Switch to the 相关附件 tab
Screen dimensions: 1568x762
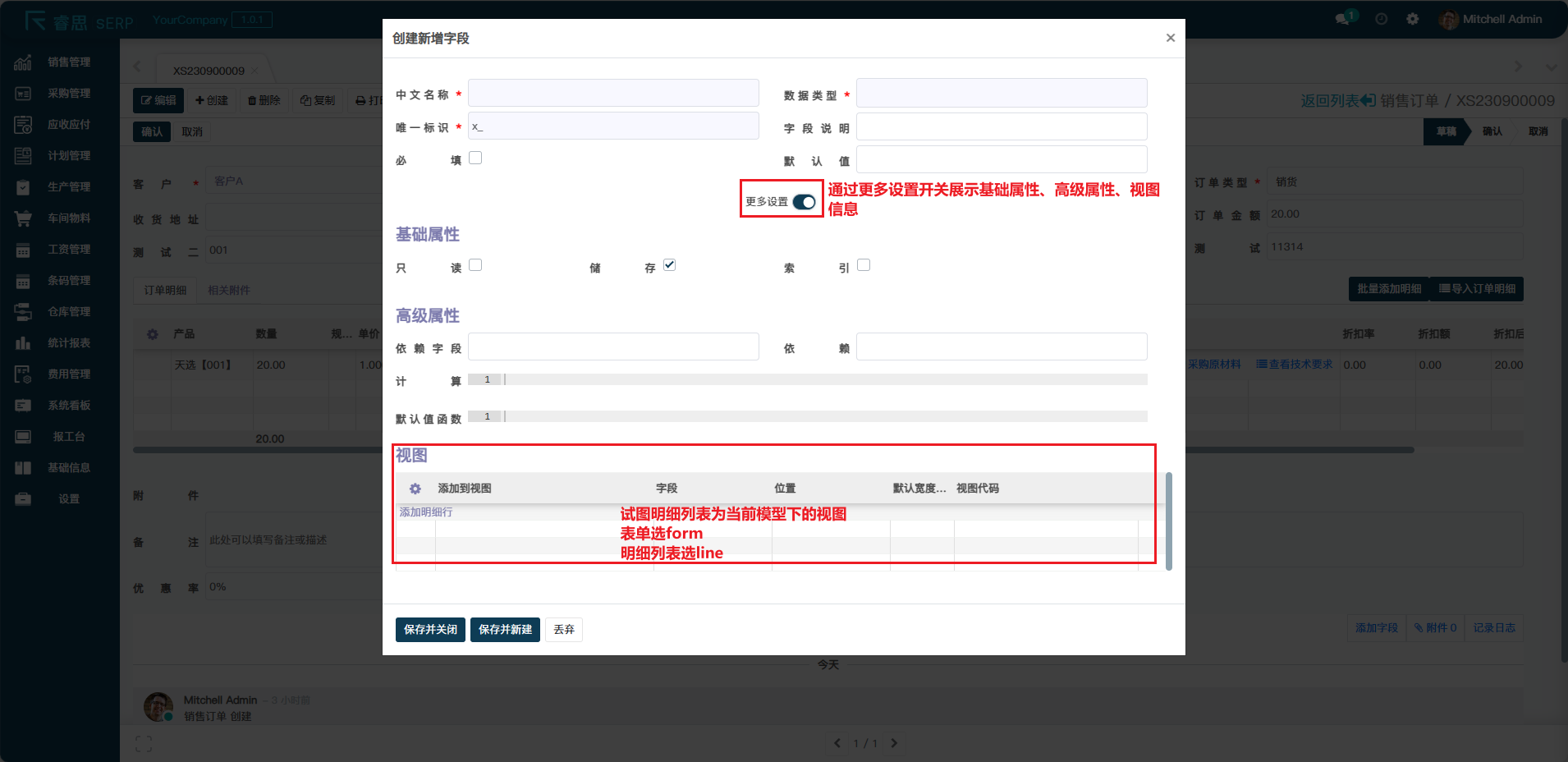[229, 290]
